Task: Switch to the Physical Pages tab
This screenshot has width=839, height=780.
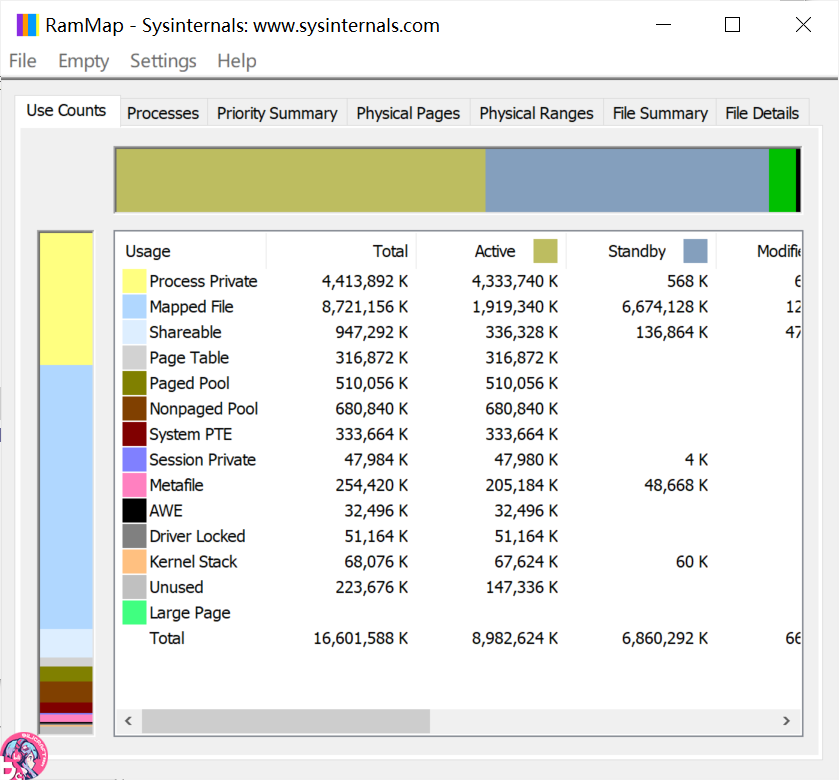Action: pos(408,113)
